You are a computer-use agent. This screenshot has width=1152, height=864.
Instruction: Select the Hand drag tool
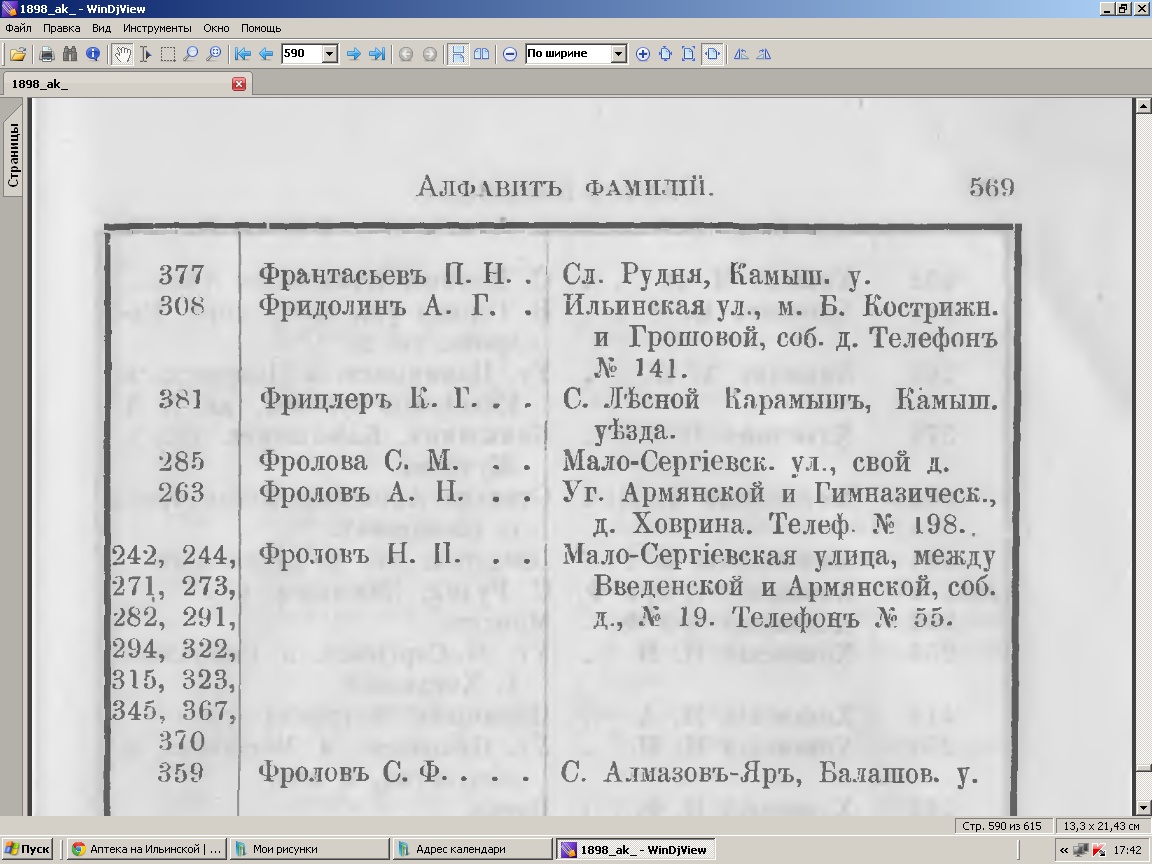point(122,54)
